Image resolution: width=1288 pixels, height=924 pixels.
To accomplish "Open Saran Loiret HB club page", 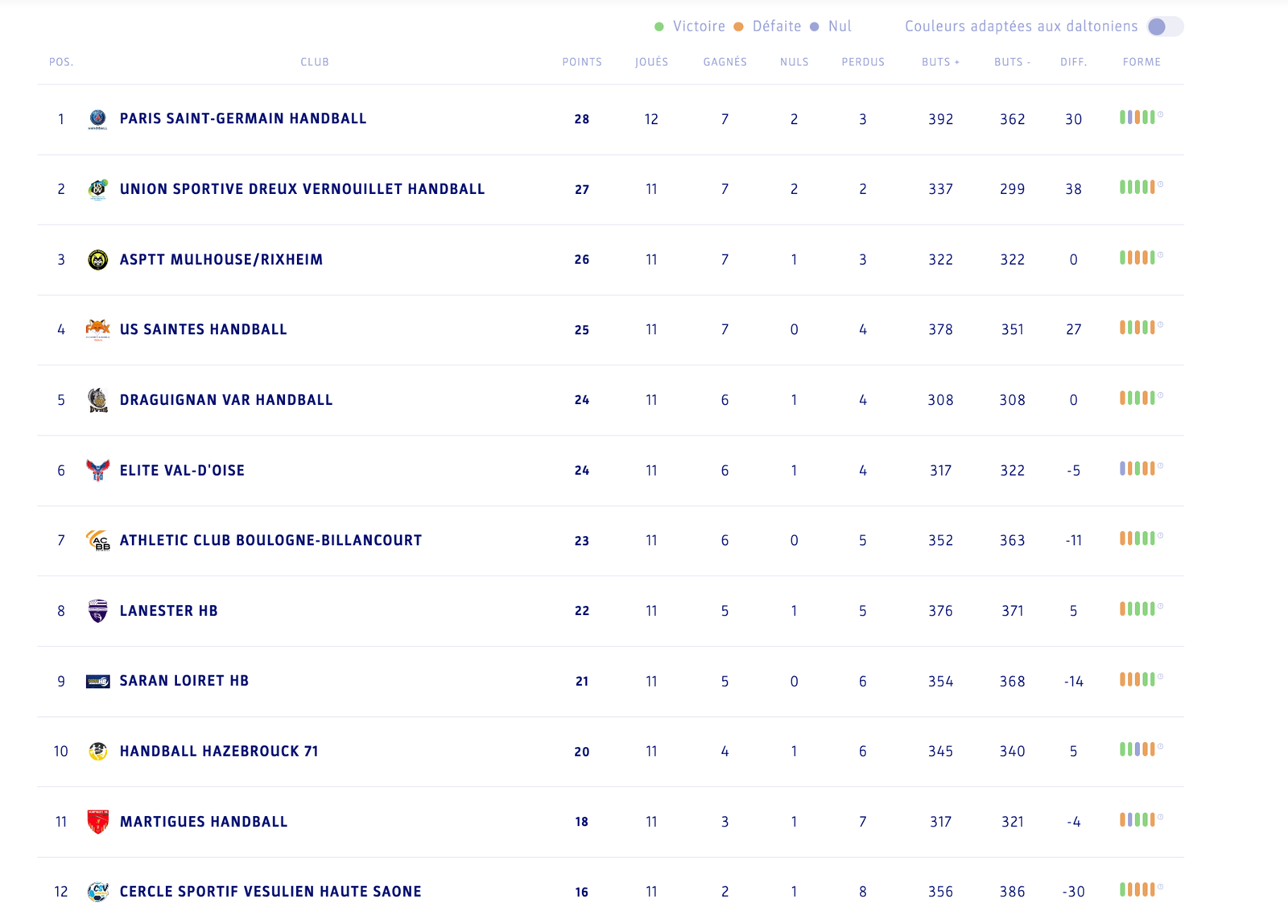I will [184, 681].
